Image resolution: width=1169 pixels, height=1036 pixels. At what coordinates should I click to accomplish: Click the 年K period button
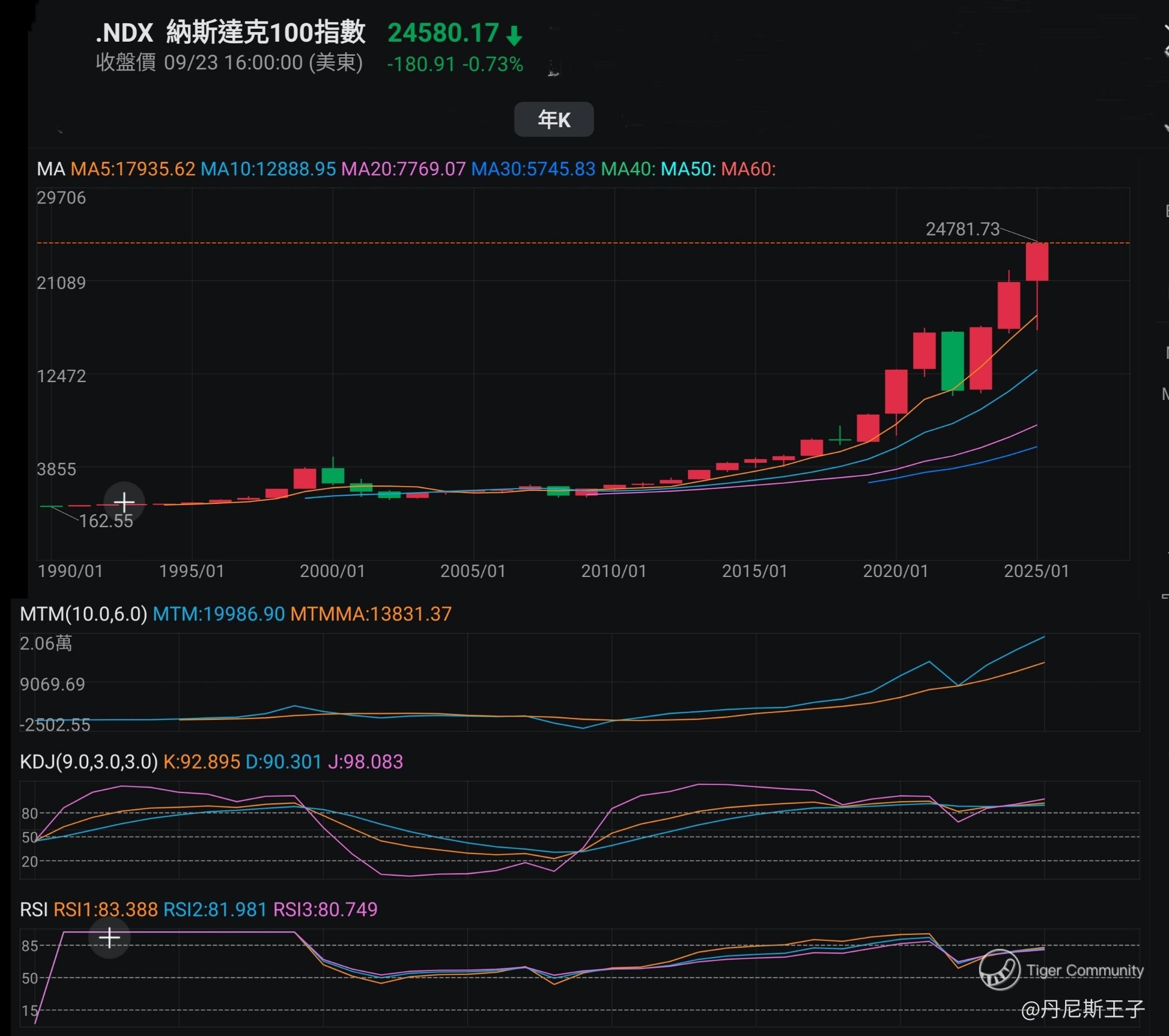554,120
